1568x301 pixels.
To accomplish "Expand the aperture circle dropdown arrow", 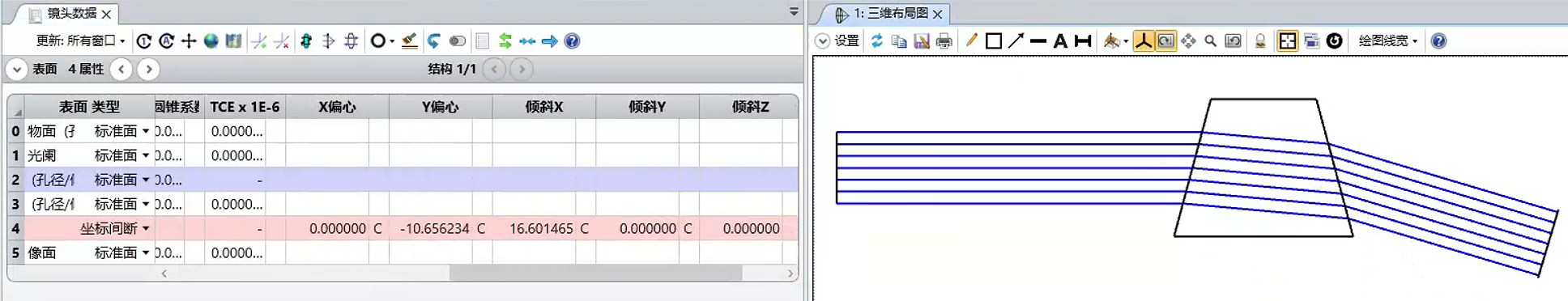I will coord(392,41).
